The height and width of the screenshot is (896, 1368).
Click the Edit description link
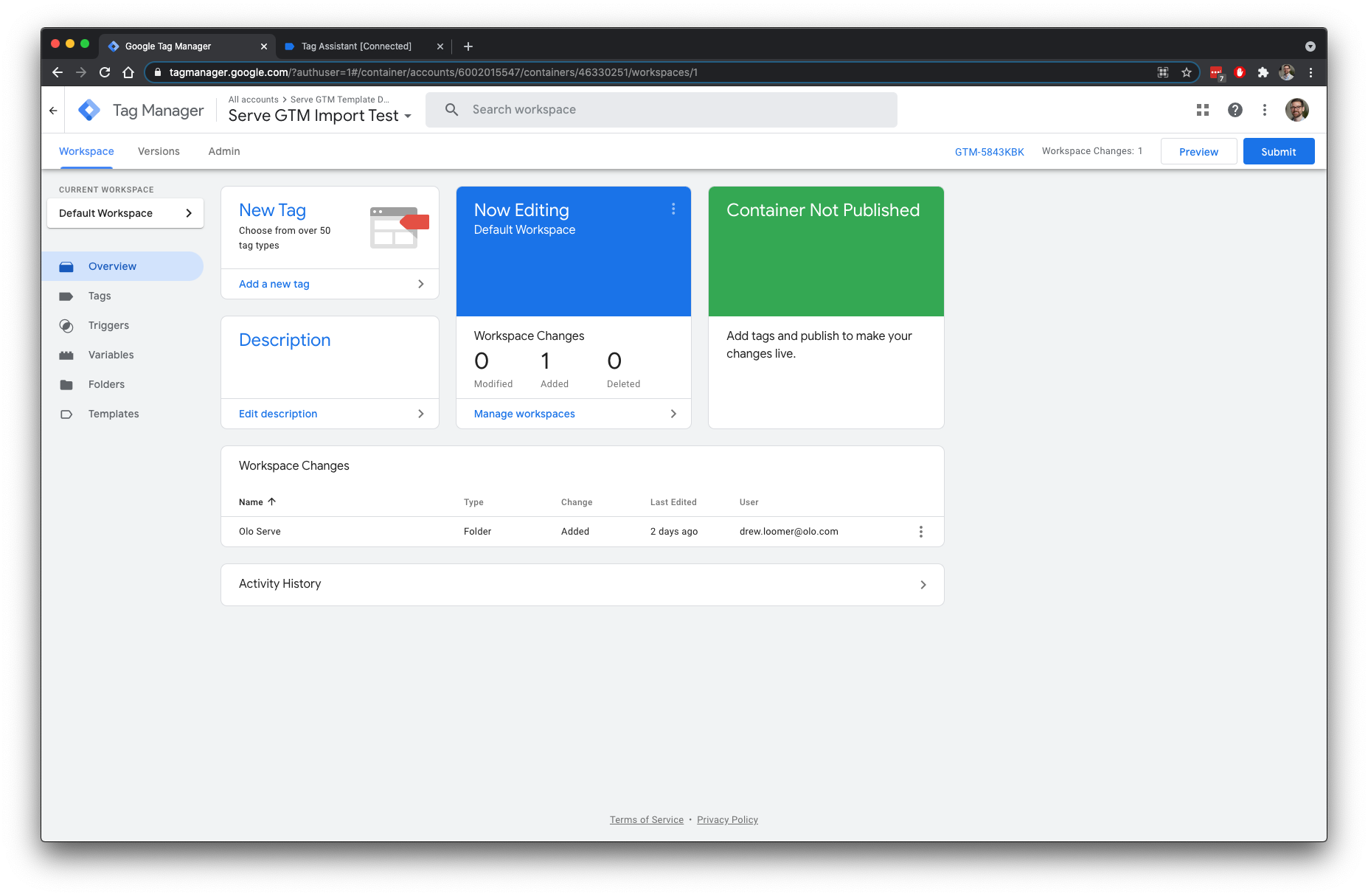click(278, 414)
